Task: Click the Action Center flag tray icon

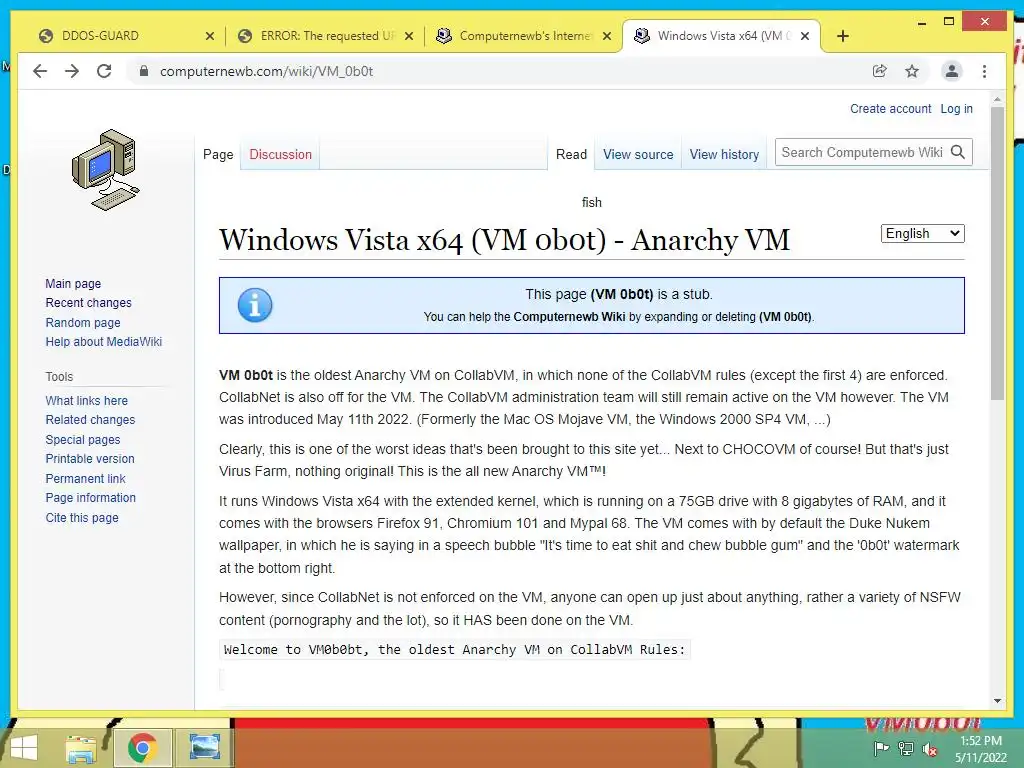Action: pyautogui.click(x=881, y=749)
